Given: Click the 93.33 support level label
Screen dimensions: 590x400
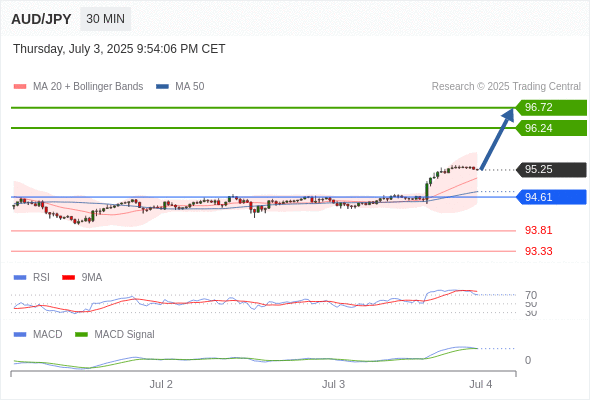Looking at the screenshot, I should click(538, 251).
